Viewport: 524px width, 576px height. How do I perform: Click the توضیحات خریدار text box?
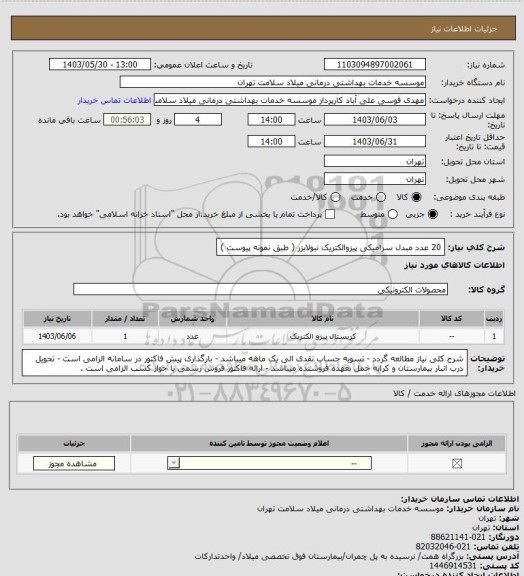(x=245, y=363)
